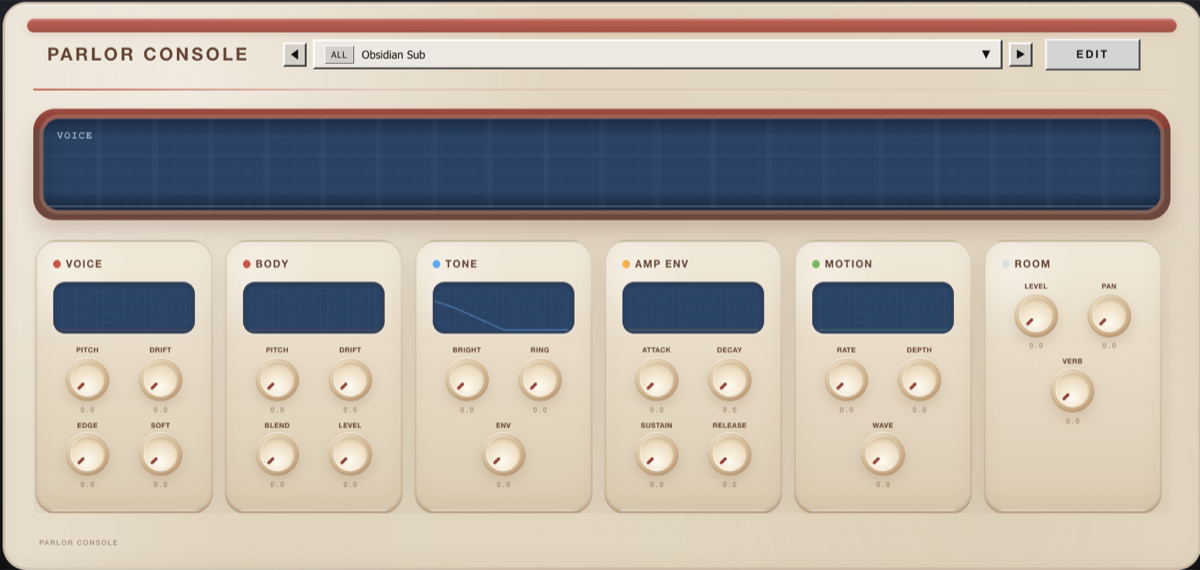Toggle the ROOM section indicator light
The height and width of the screenshot is (570, 1200).
pyautogui.click(x=1006, y=264)
